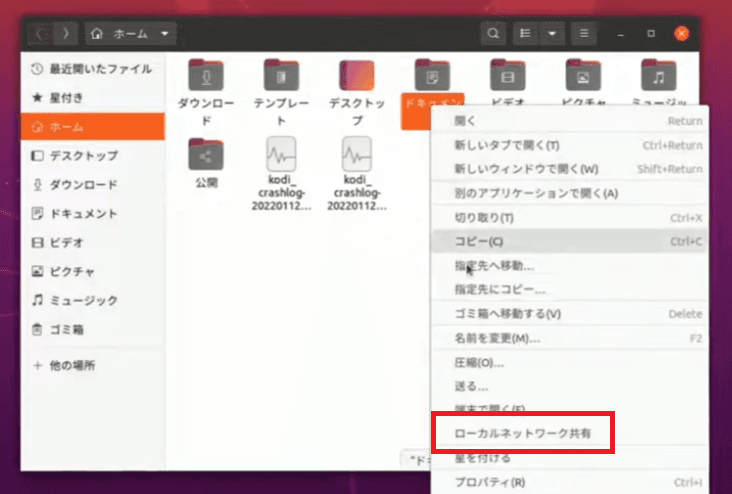Click the back navigation arrow
732x494 pixels.
pyautogui.click(x=42, y=33)
